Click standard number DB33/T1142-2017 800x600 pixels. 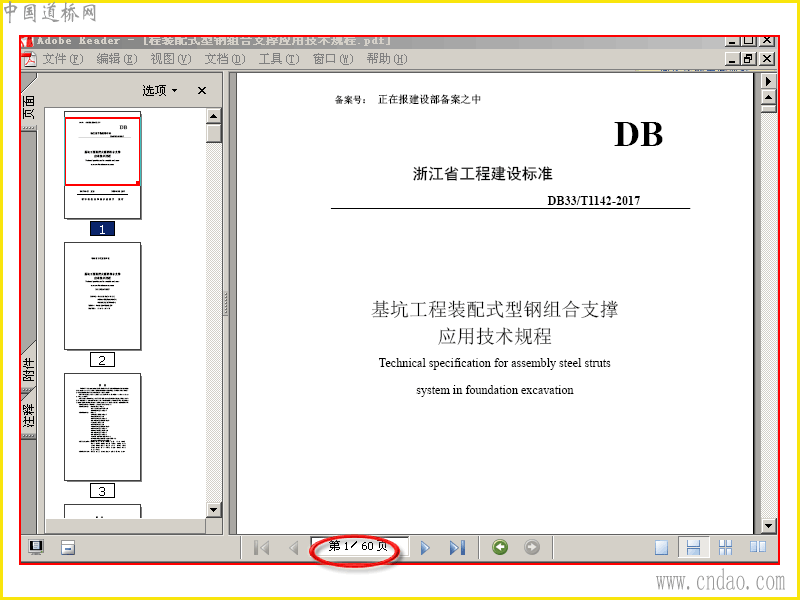click(593, 201)
